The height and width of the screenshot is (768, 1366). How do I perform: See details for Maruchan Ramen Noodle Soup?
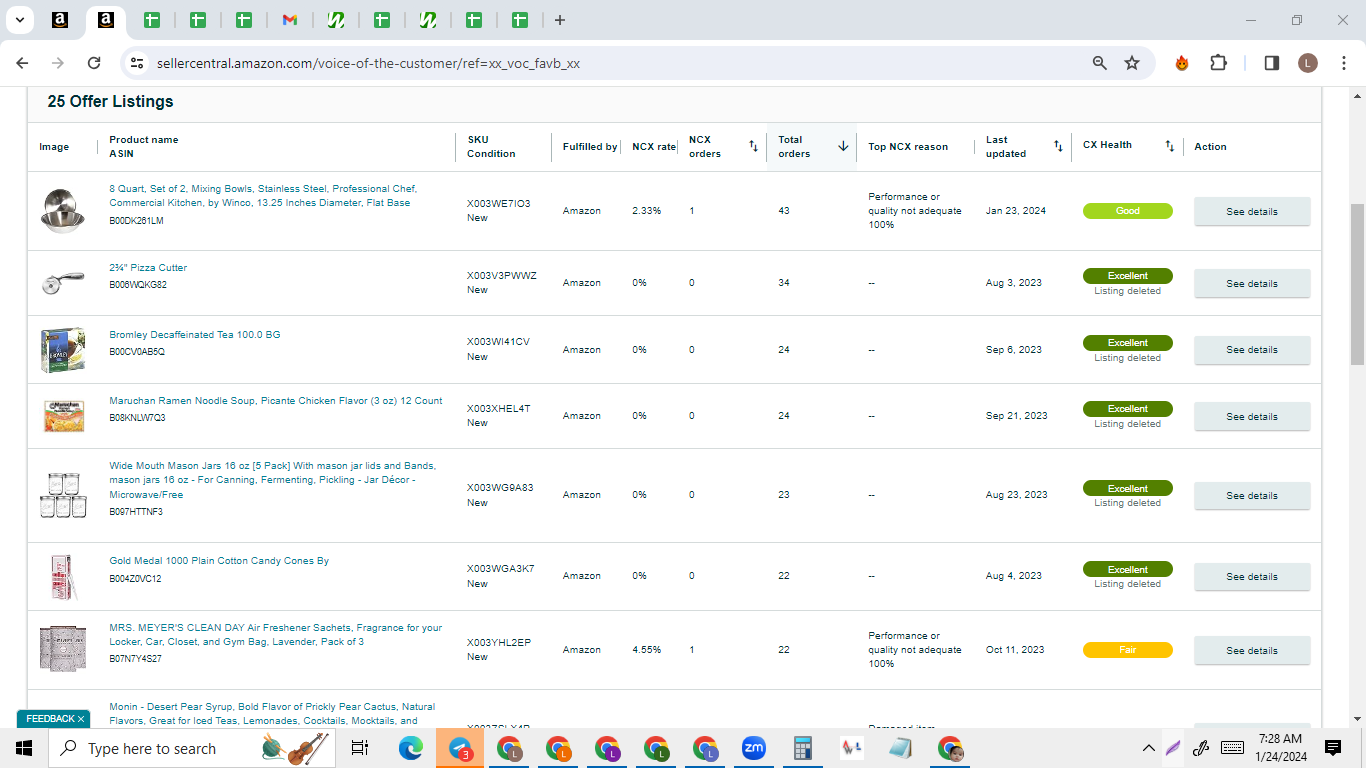(x=1252, y=417)
